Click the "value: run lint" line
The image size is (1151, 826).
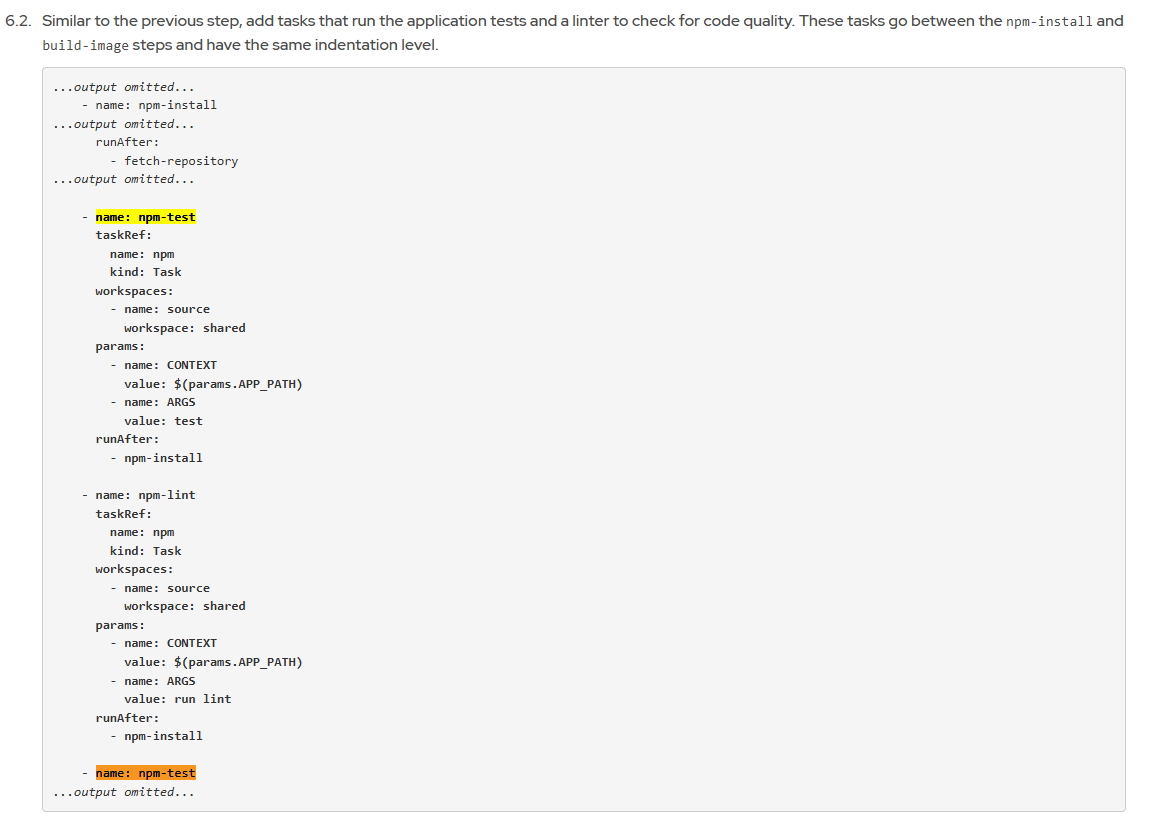pos(177,699)
